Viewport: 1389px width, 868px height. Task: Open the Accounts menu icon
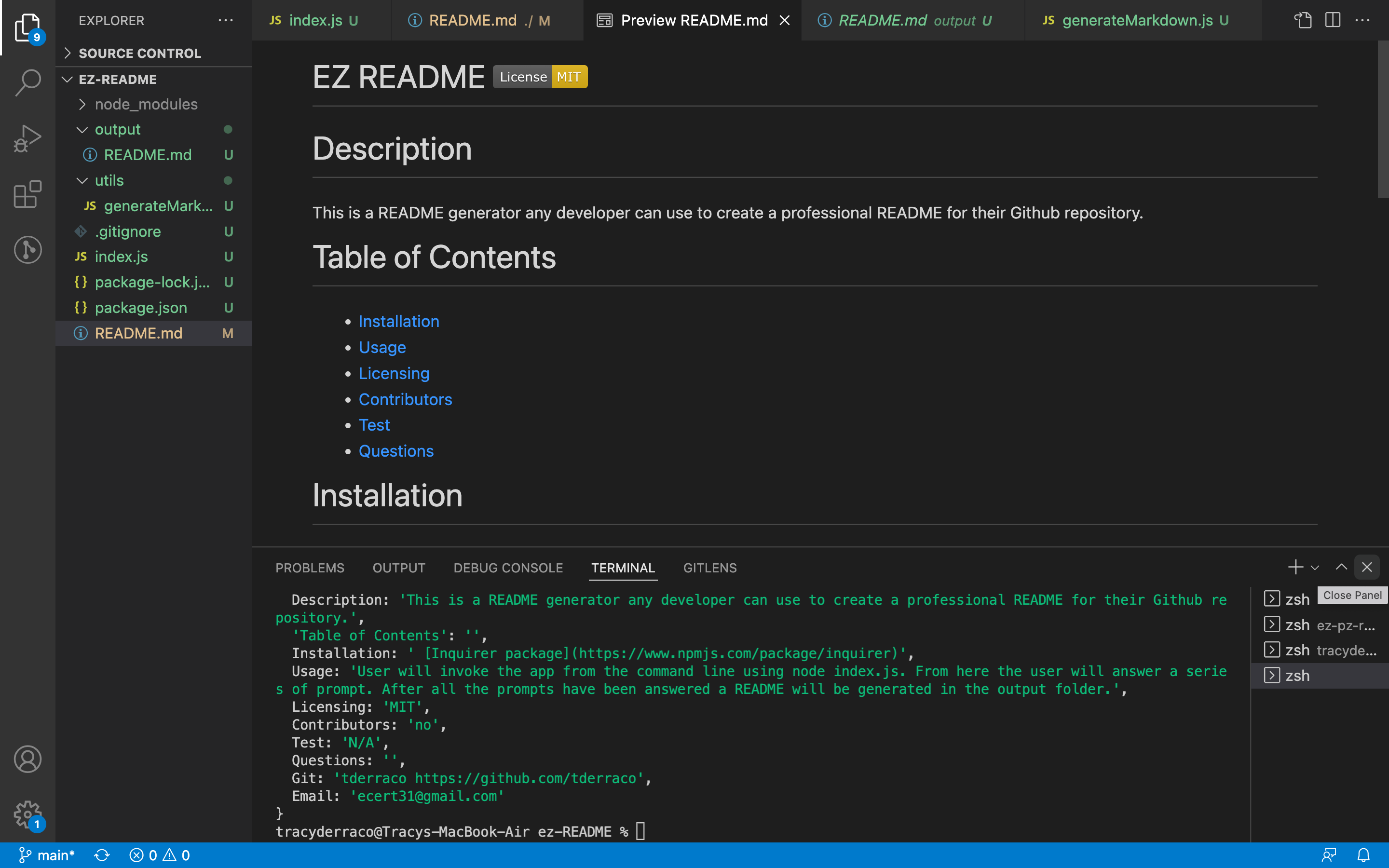coord(27,759)
